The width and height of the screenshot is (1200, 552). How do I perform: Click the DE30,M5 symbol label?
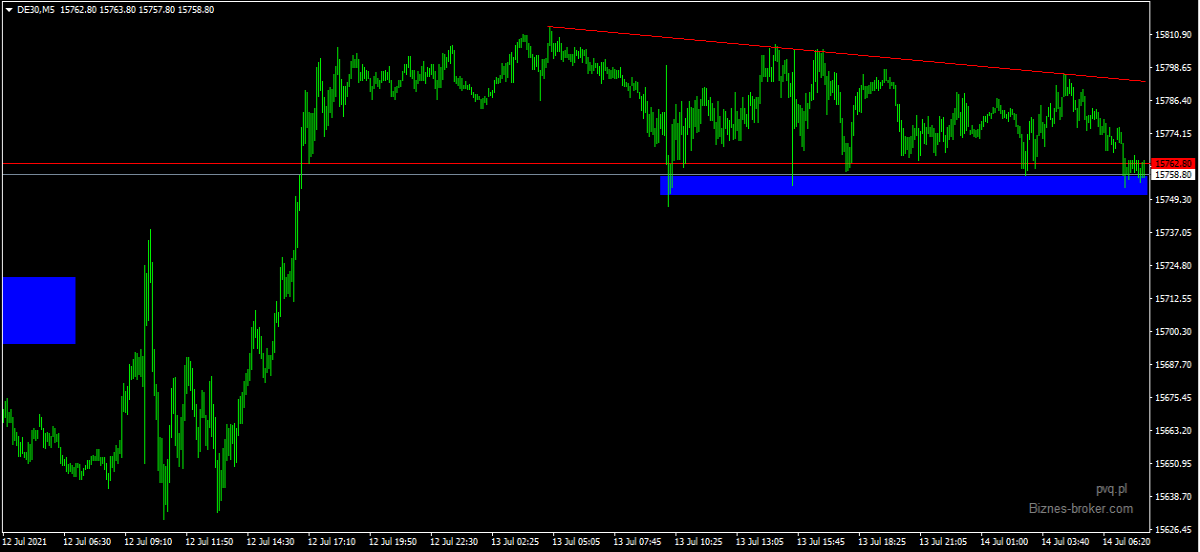[x=36, y=9]
